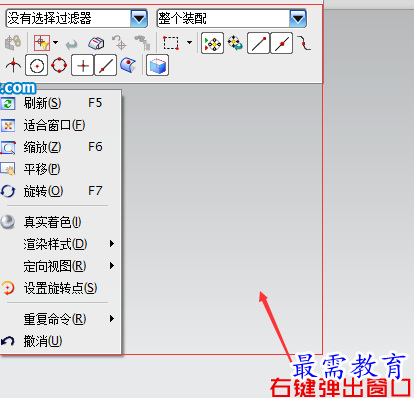Click the undo arrow icon beside 撤消
Image resolution: width=414 pixels, height=398 pixels.
pyautogui.click(x=8, y=341)
